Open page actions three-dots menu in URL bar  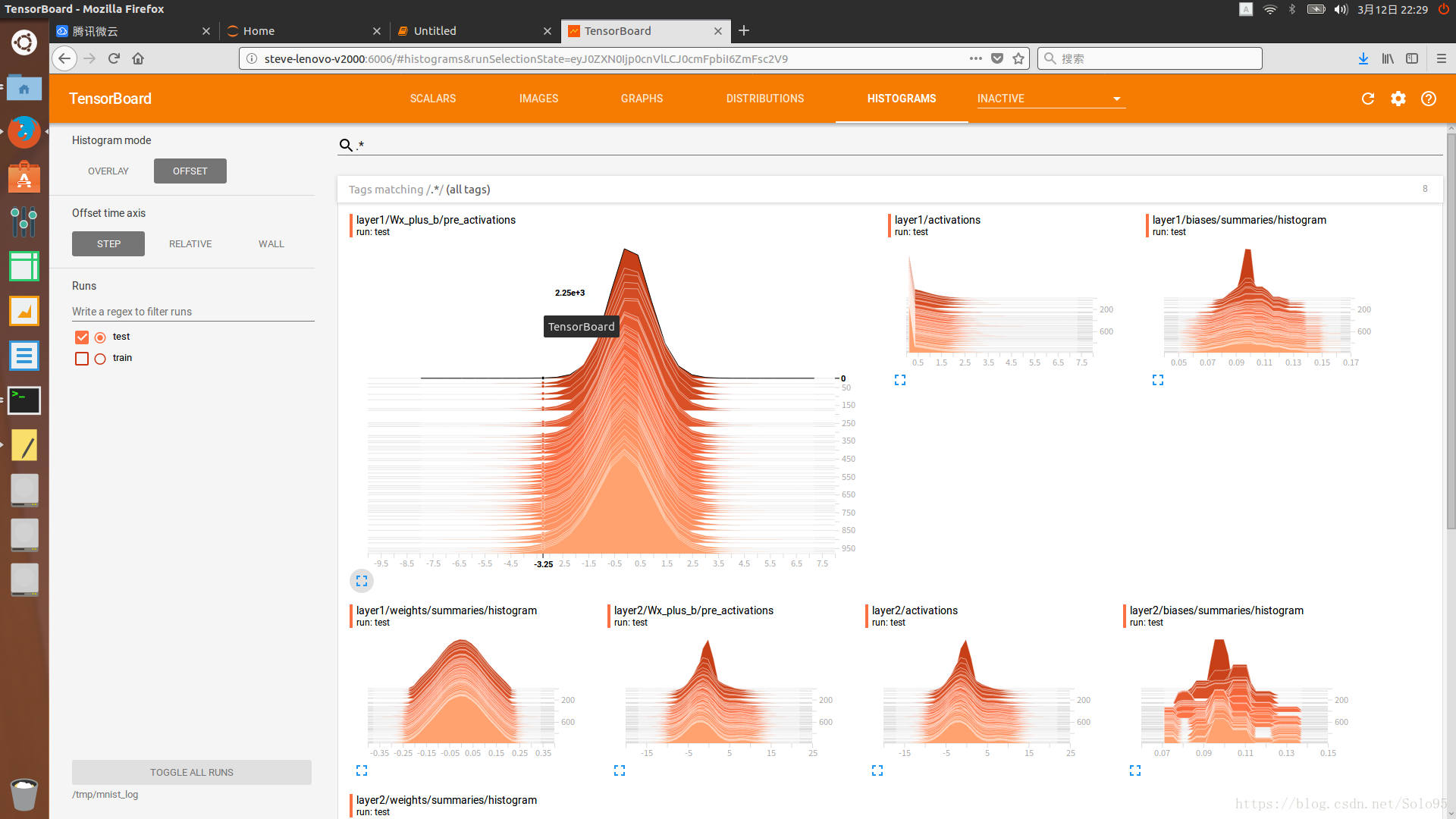pyautogui.click(x=976, y=58)
